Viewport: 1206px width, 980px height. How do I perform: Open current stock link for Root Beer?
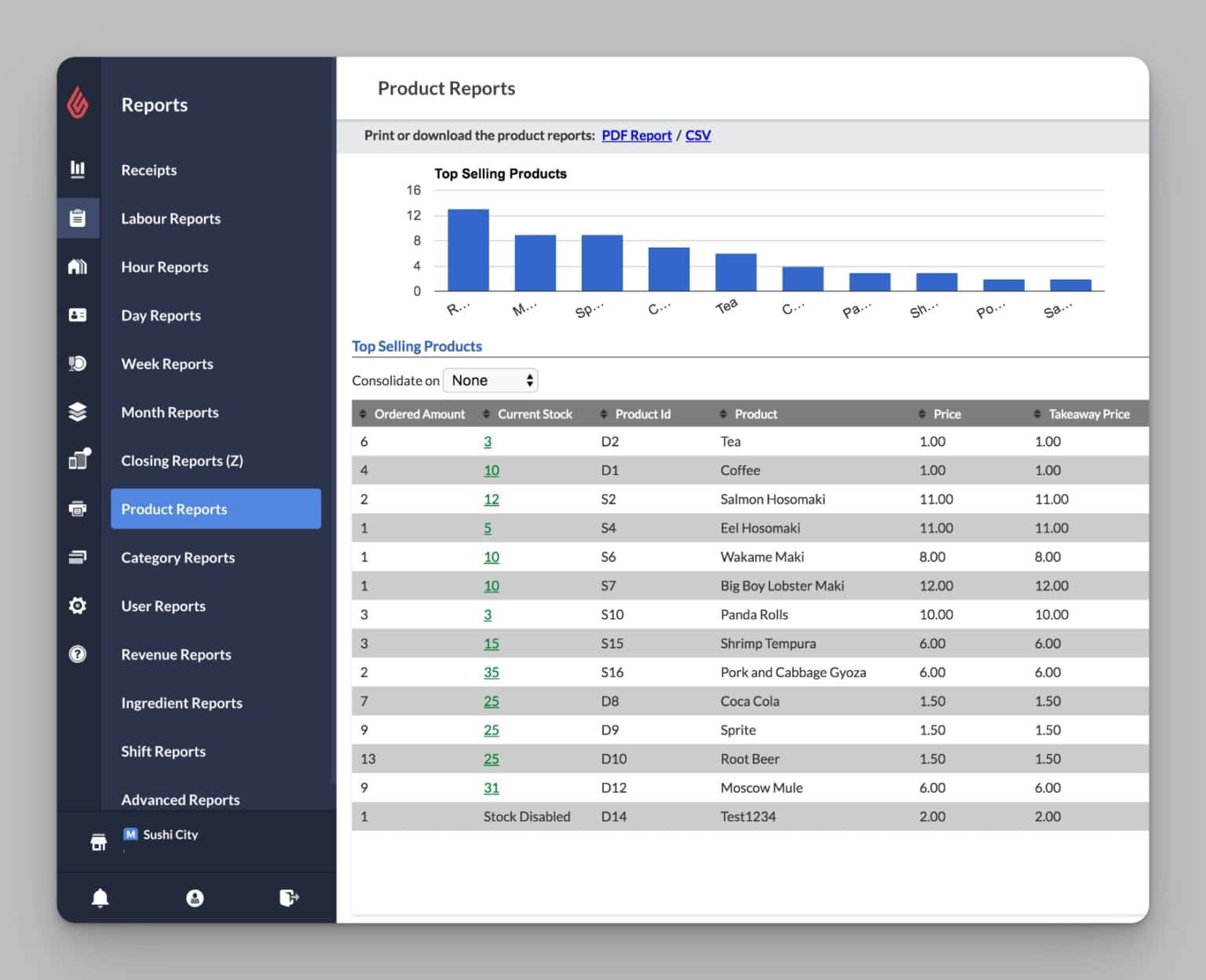(x=491, y=759)
